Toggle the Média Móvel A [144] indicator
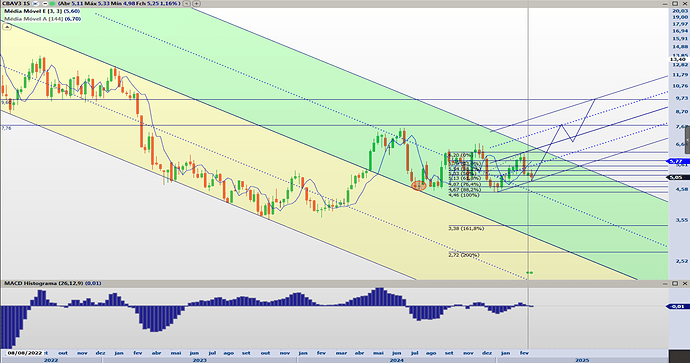The image size is (690, 363). tap(43, 19)
